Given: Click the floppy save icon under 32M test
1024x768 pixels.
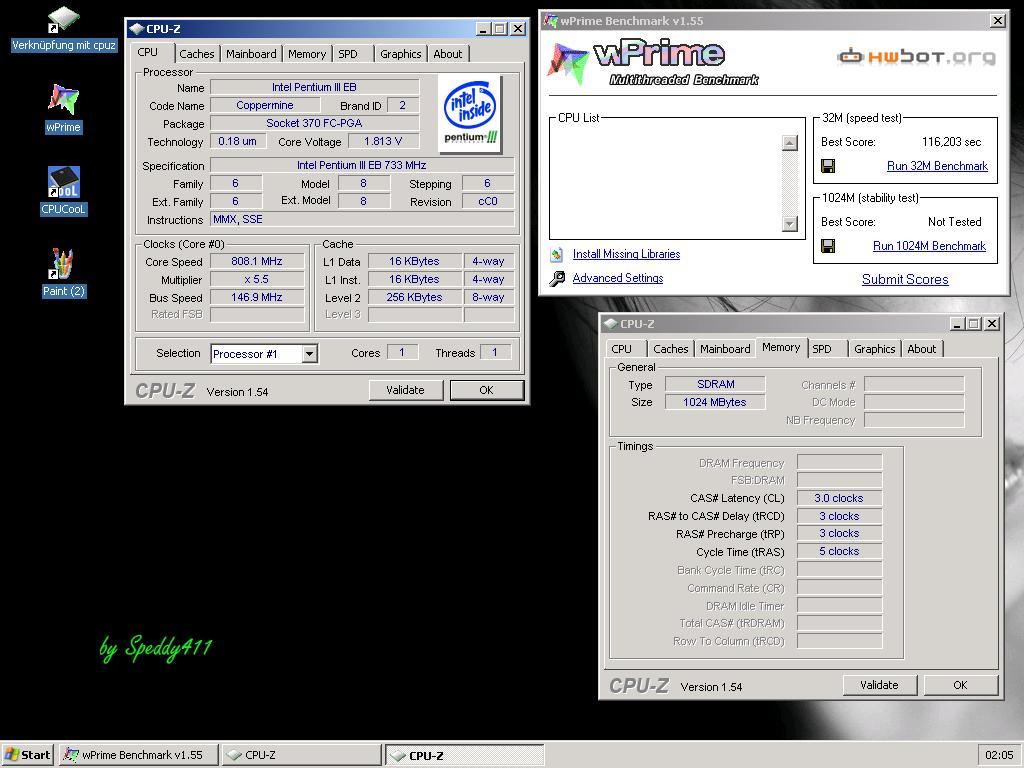Looking at the screenshot, I should coord(827,166).
